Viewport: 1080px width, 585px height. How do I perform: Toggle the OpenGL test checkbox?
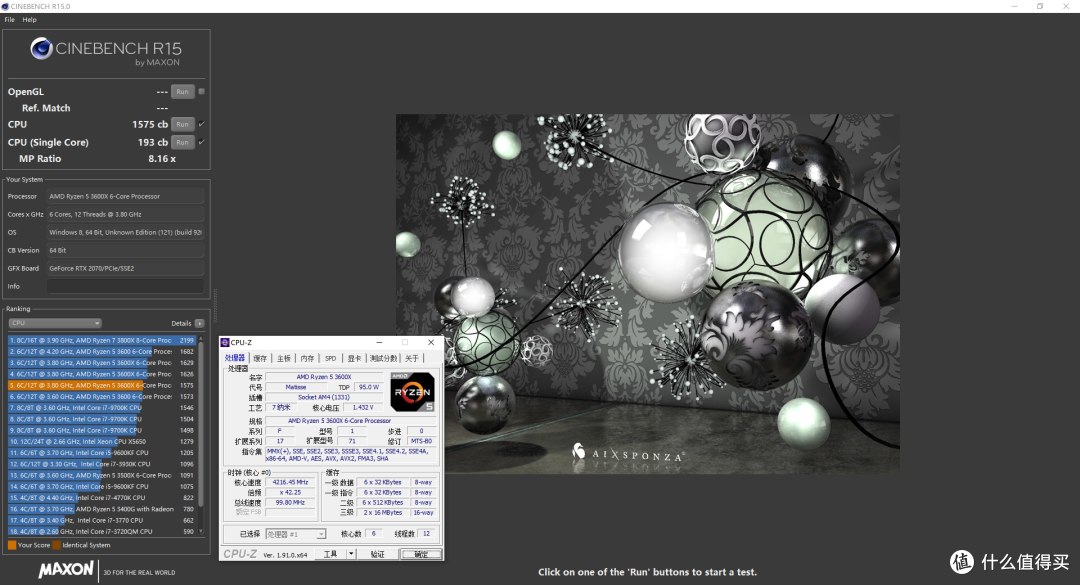click(x=202, y=91)
